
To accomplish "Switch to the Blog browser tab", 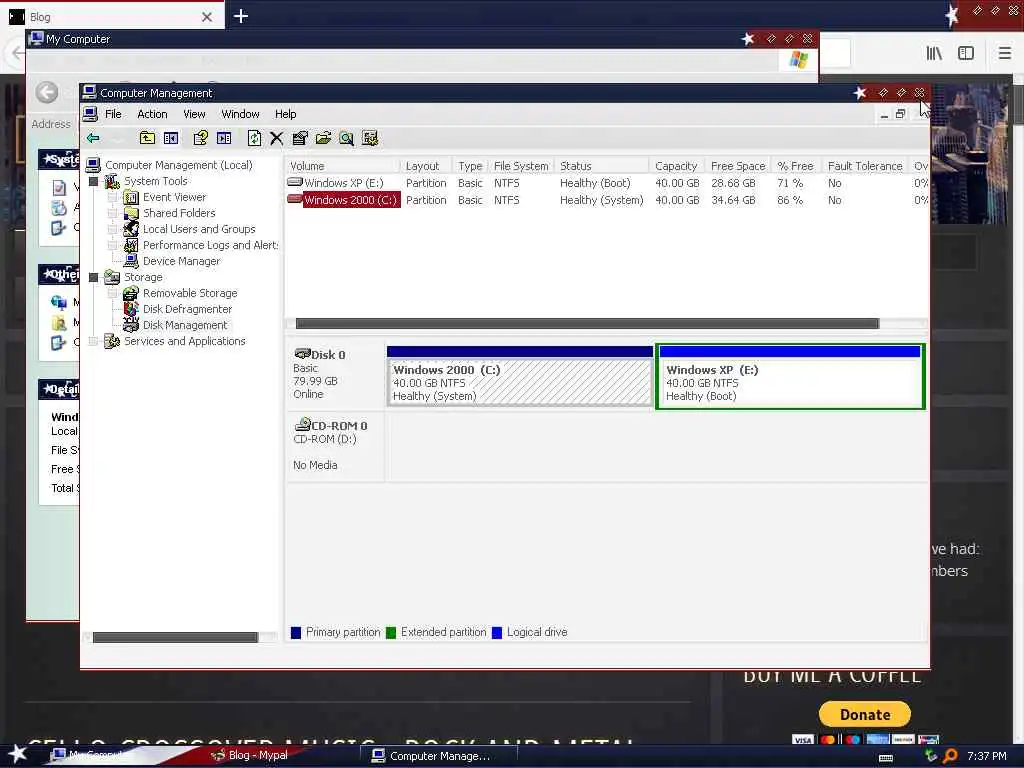I will pos(111,16).
